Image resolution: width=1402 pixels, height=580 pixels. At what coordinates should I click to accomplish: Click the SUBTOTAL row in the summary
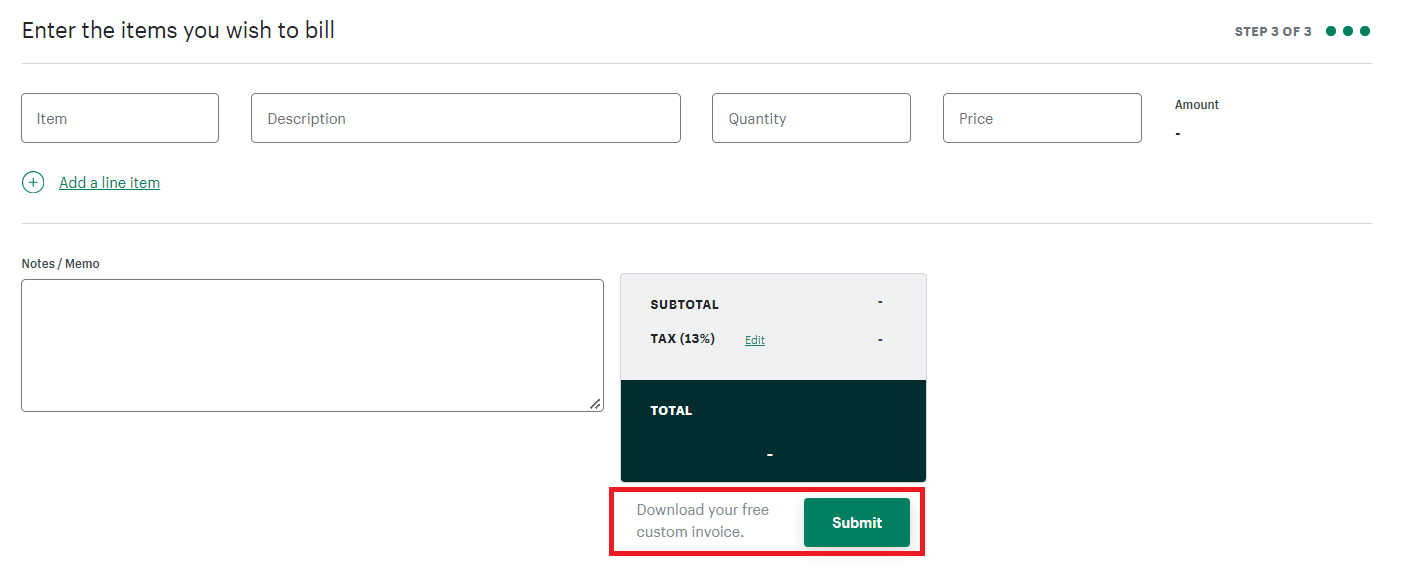point(772,303)
